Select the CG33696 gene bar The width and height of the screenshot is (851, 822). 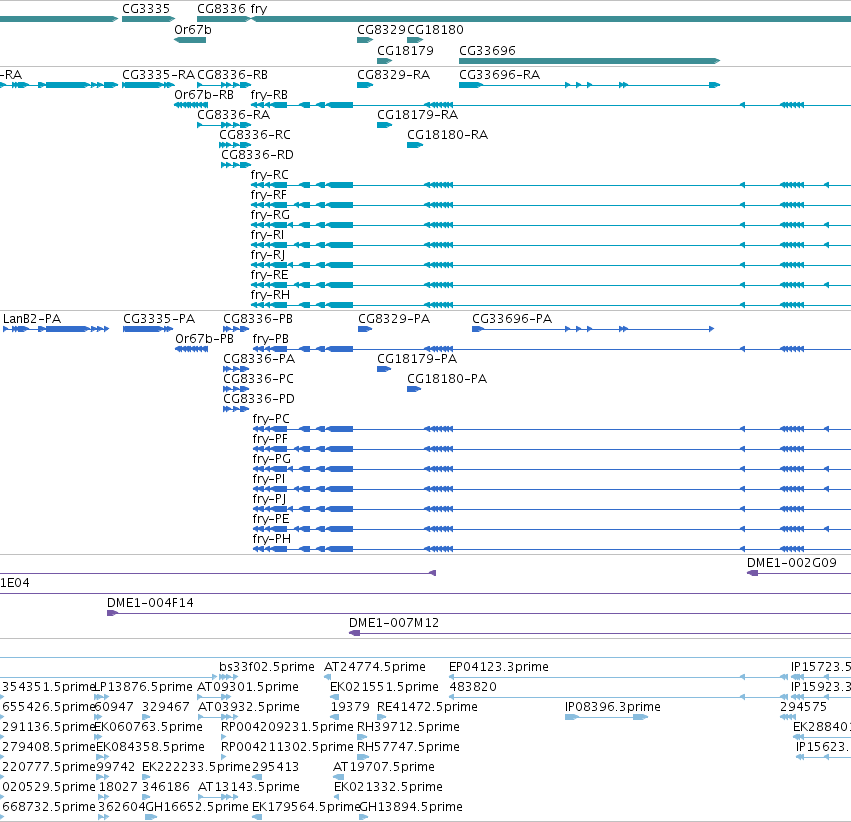point(589,61)
